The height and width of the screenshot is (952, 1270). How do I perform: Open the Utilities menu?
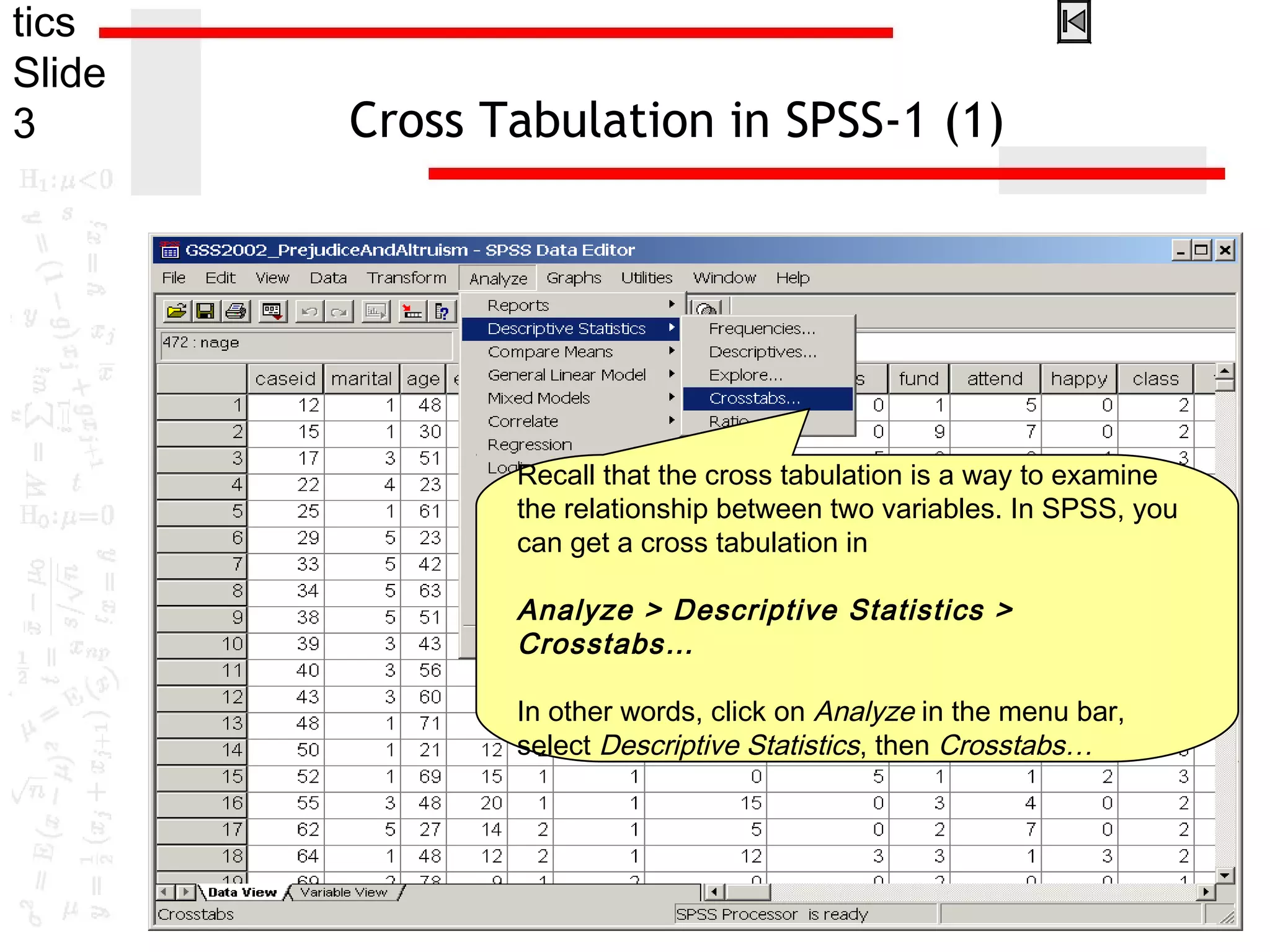(647, 278)
